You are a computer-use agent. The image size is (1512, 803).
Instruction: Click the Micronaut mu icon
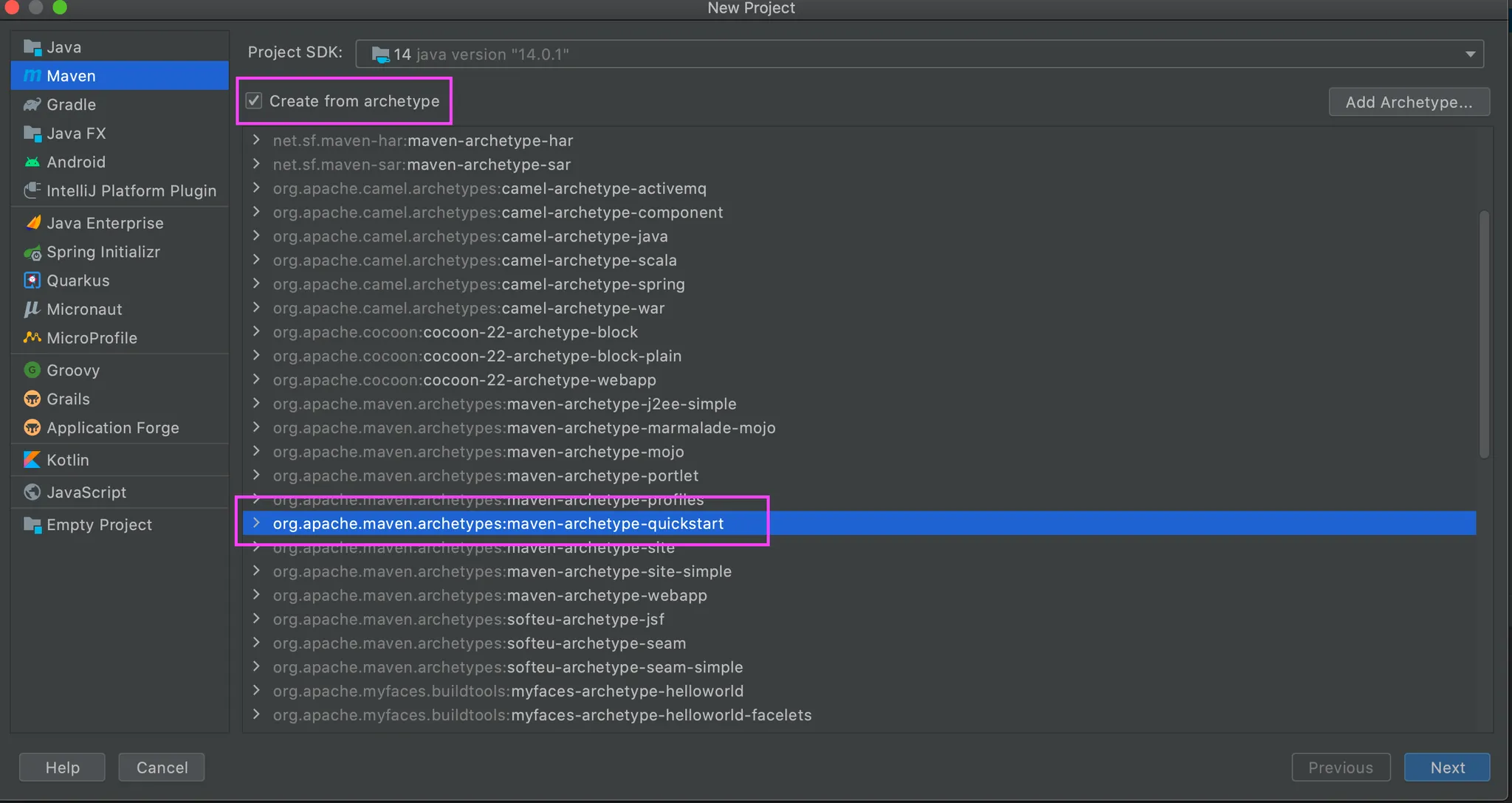32,309
